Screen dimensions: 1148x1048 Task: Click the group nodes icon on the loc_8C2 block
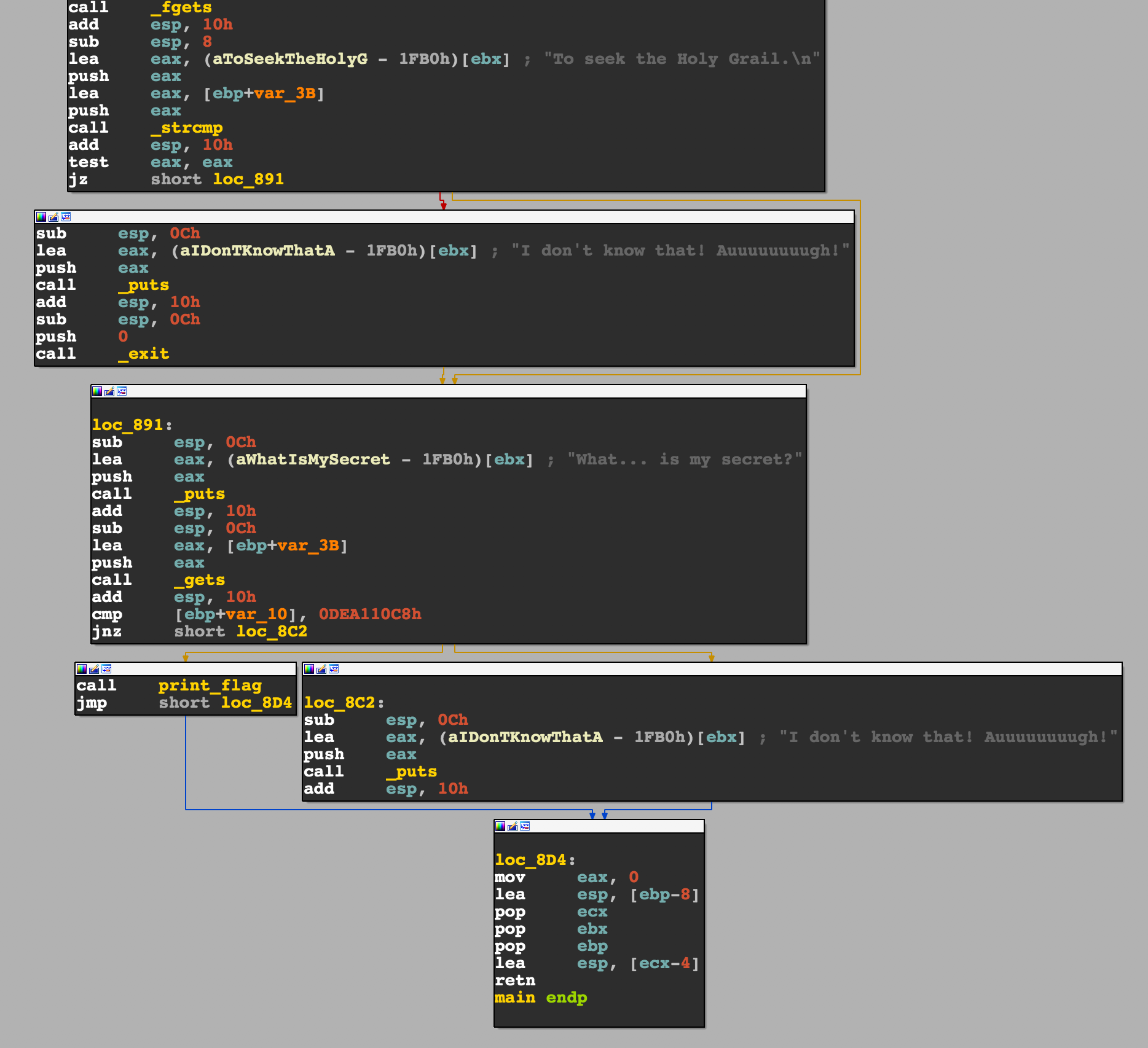(x=334, y=669)
